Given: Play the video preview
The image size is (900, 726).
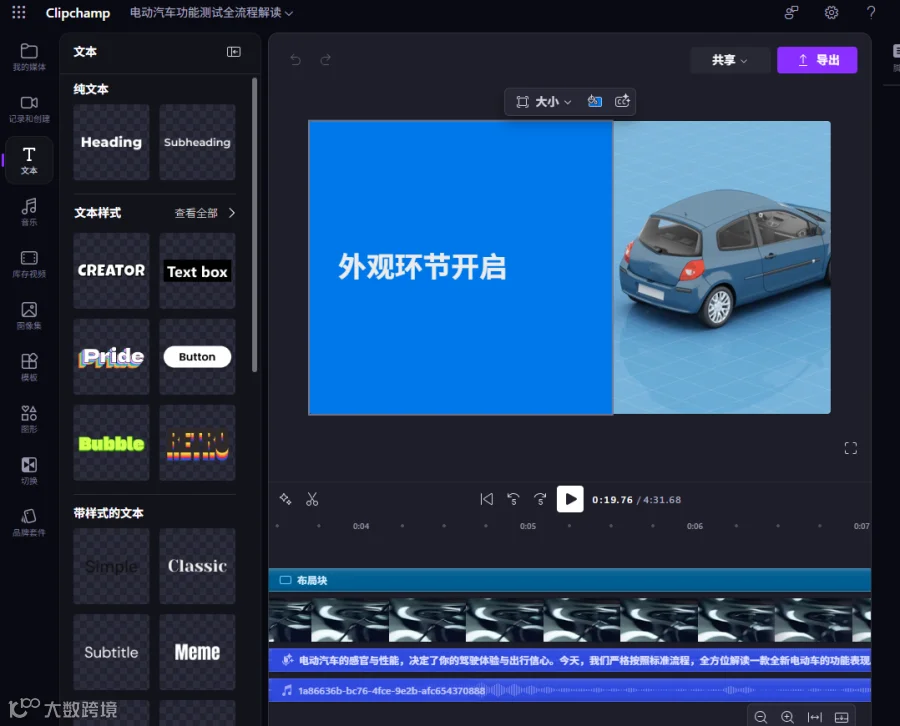Looking at the screenshot, I should [570, 499].
